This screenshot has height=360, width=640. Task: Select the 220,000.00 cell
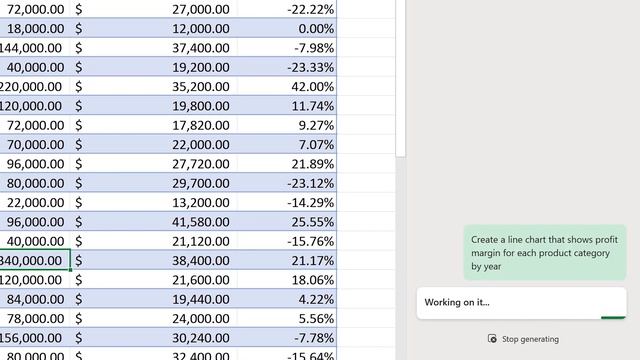35,87
